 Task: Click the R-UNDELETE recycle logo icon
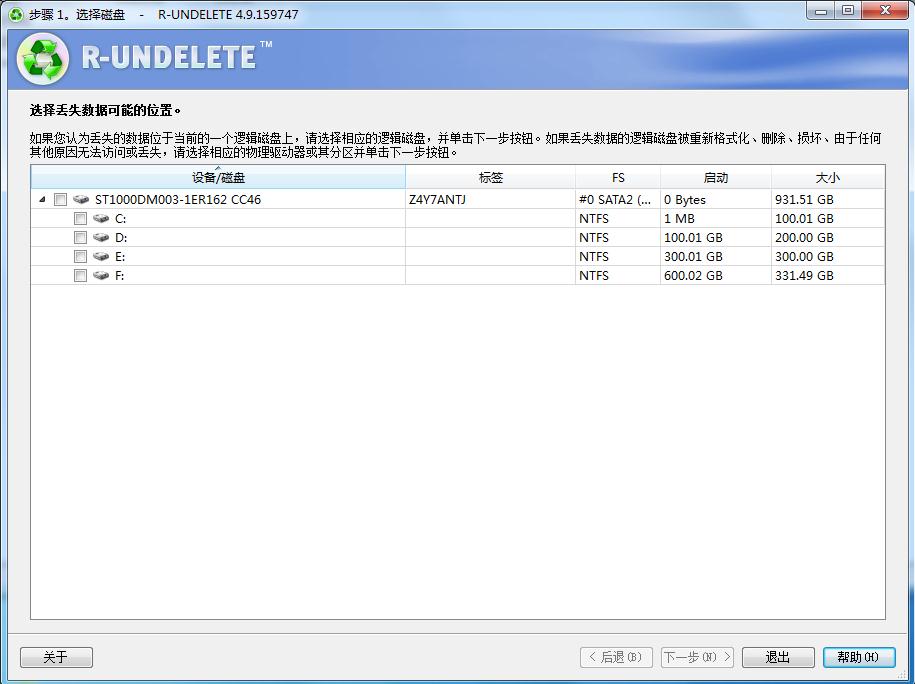(43, 59)
